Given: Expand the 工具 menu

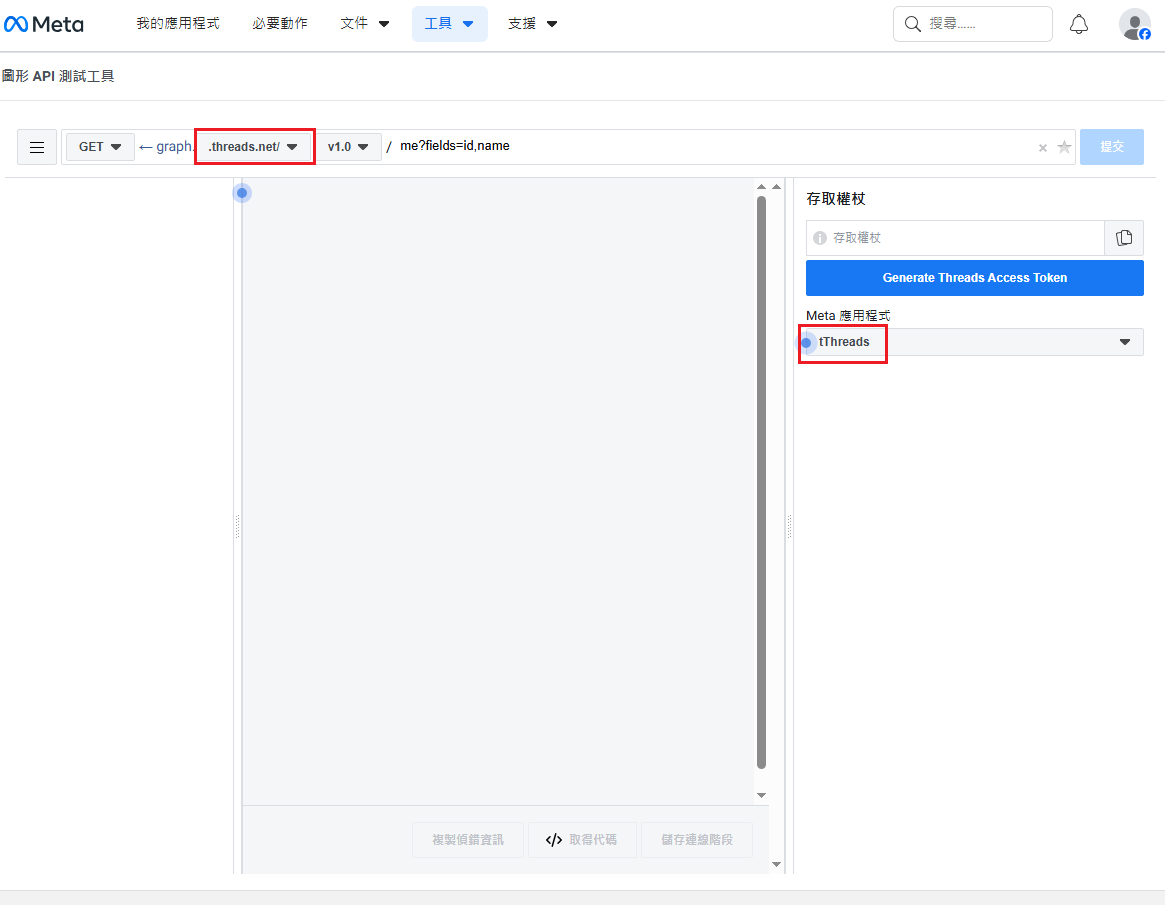Looking at the screenshot, I should [x=450, y=24].
